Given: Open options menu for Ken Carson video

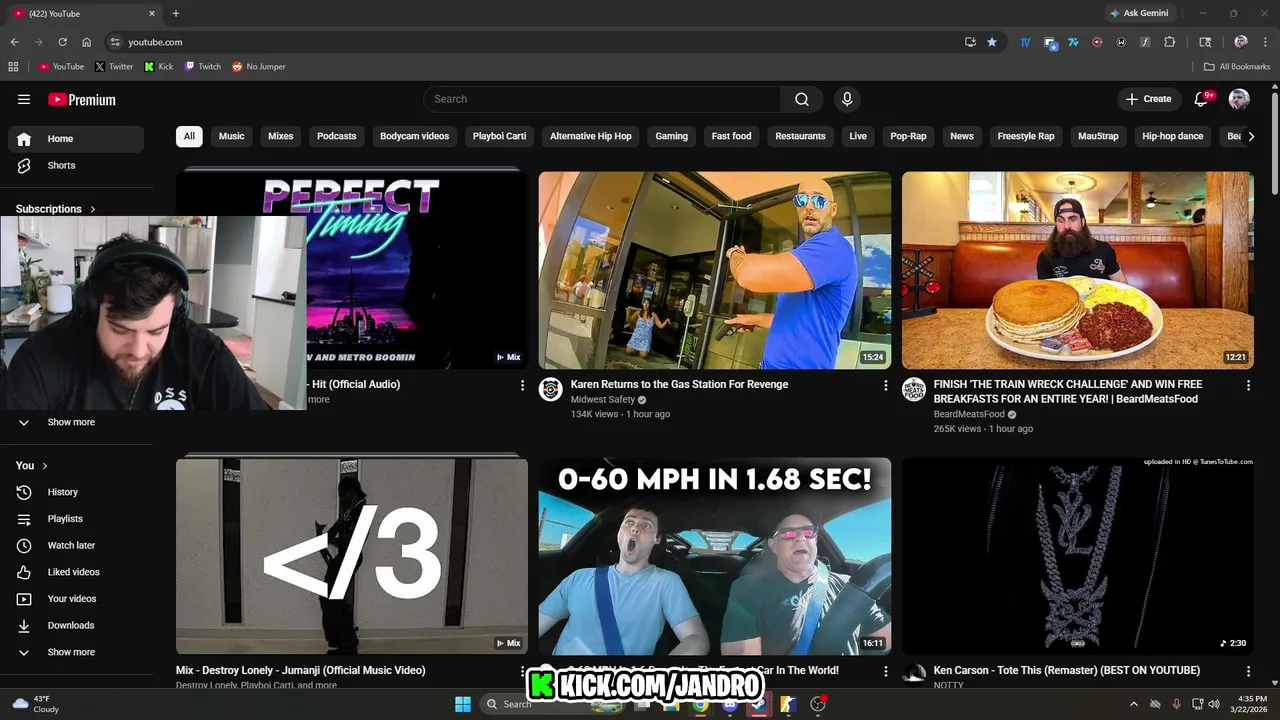Looking at the screenshot, I should pos(1248,671).
